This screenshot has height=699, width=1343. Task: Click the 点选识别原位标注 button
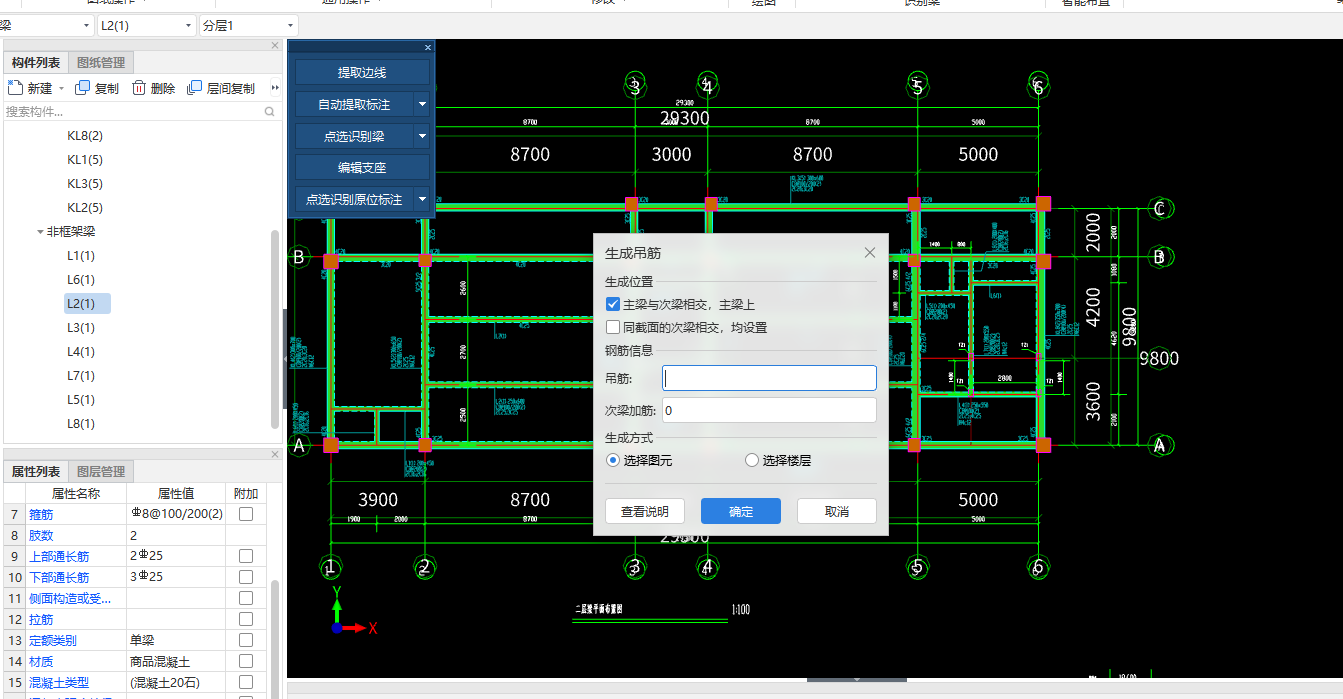click(x=354, y=200)
